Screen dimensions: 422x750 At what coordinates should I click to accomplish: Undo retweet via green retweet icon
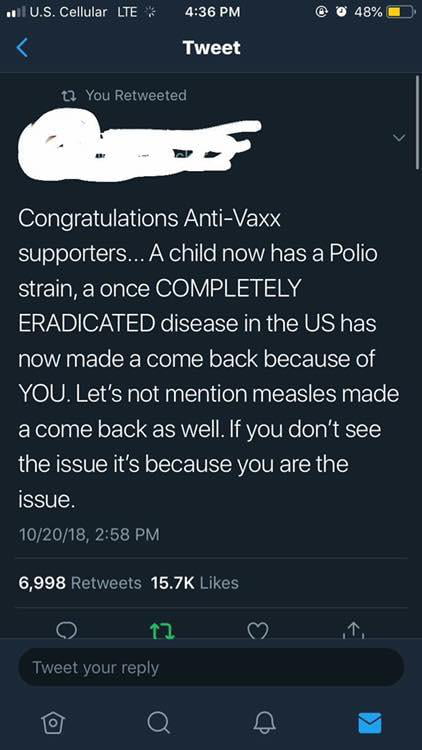pos(163,631)
